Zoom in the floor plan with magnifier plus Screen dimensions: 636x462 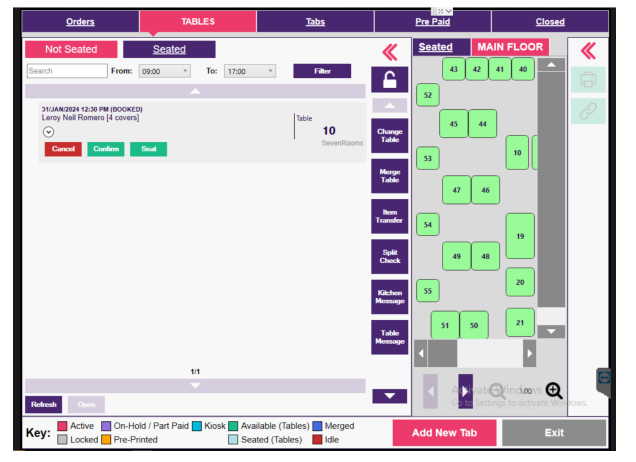click(554, 391)
